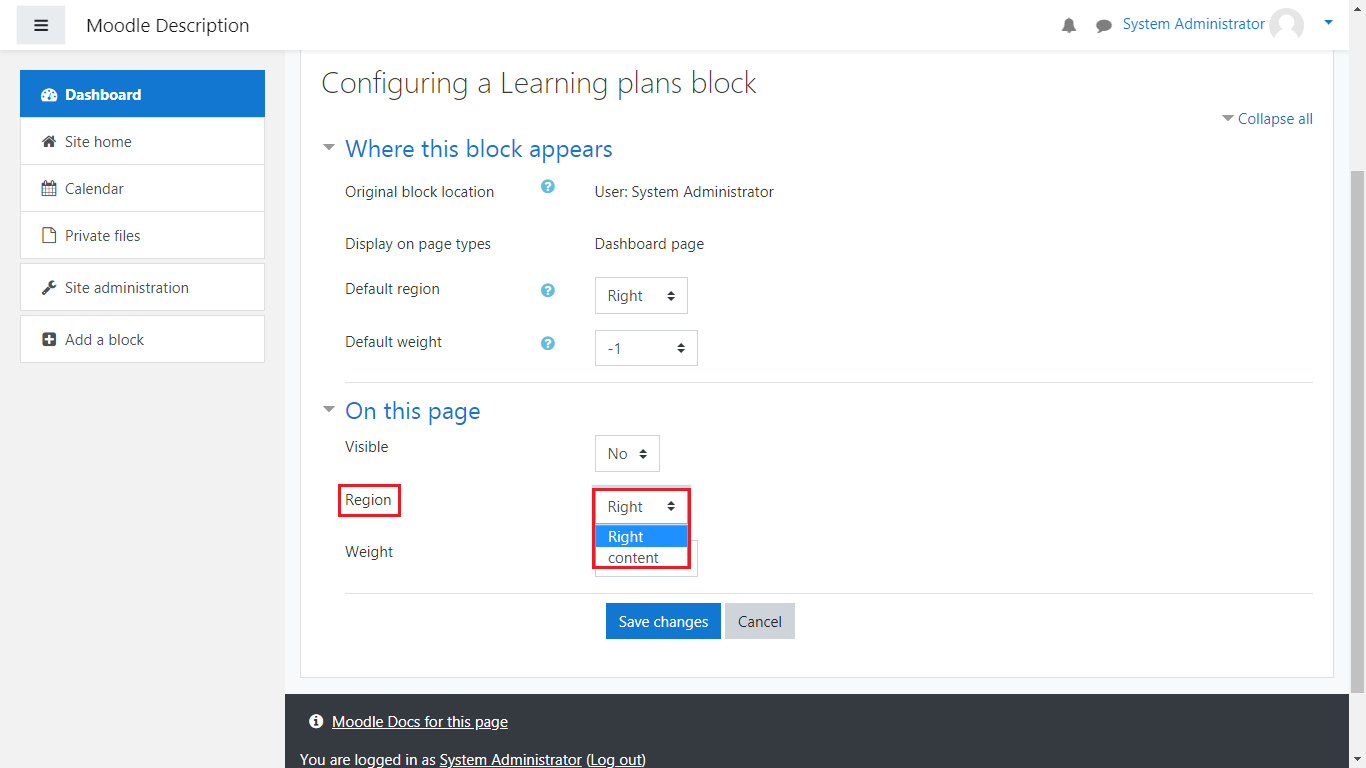Click the Moodle Docs info icon

coord(316,721)
